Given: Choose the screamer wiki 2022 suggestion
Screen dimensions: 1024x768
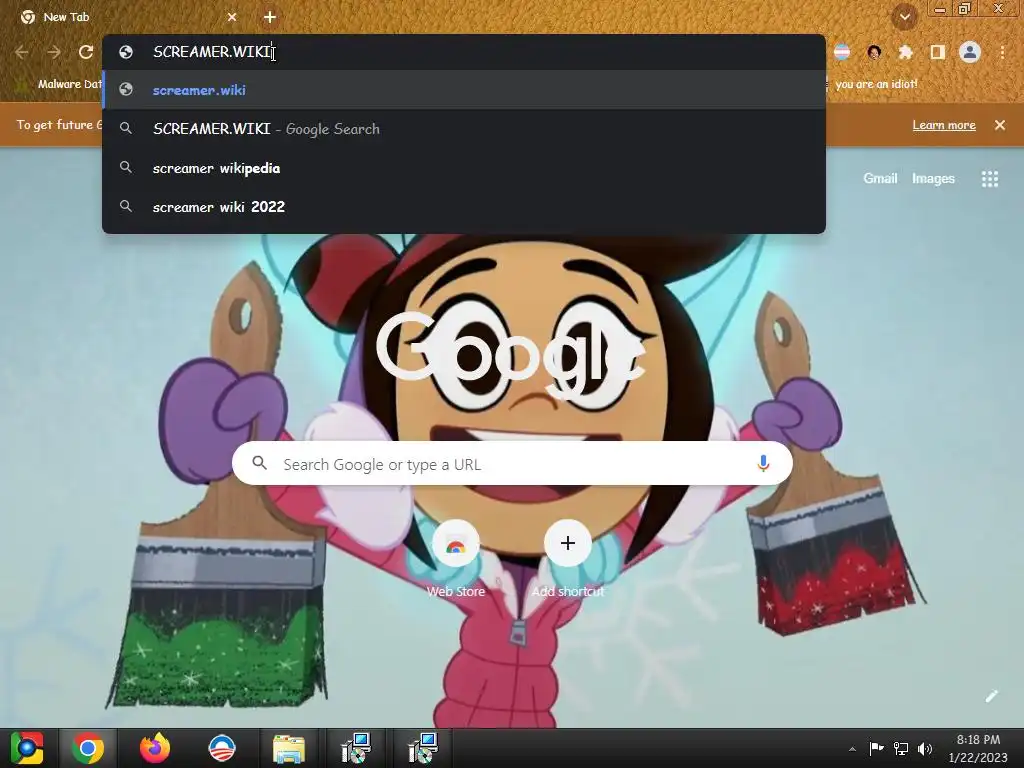Looking at the screenshot, I should [x=464, y=207].
